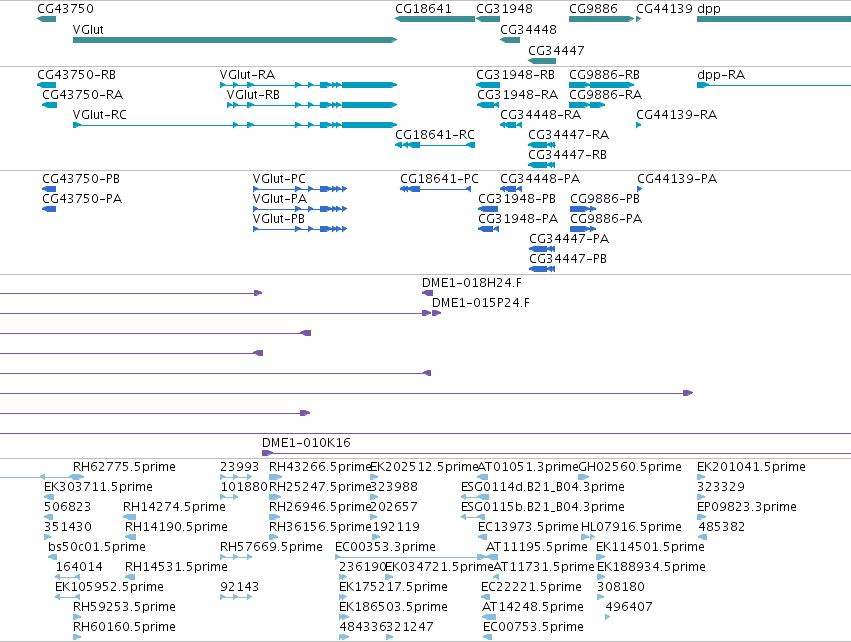Select the CG34447 gene label
The height and width of the screenshot is (642, 851).
[556, 50]
